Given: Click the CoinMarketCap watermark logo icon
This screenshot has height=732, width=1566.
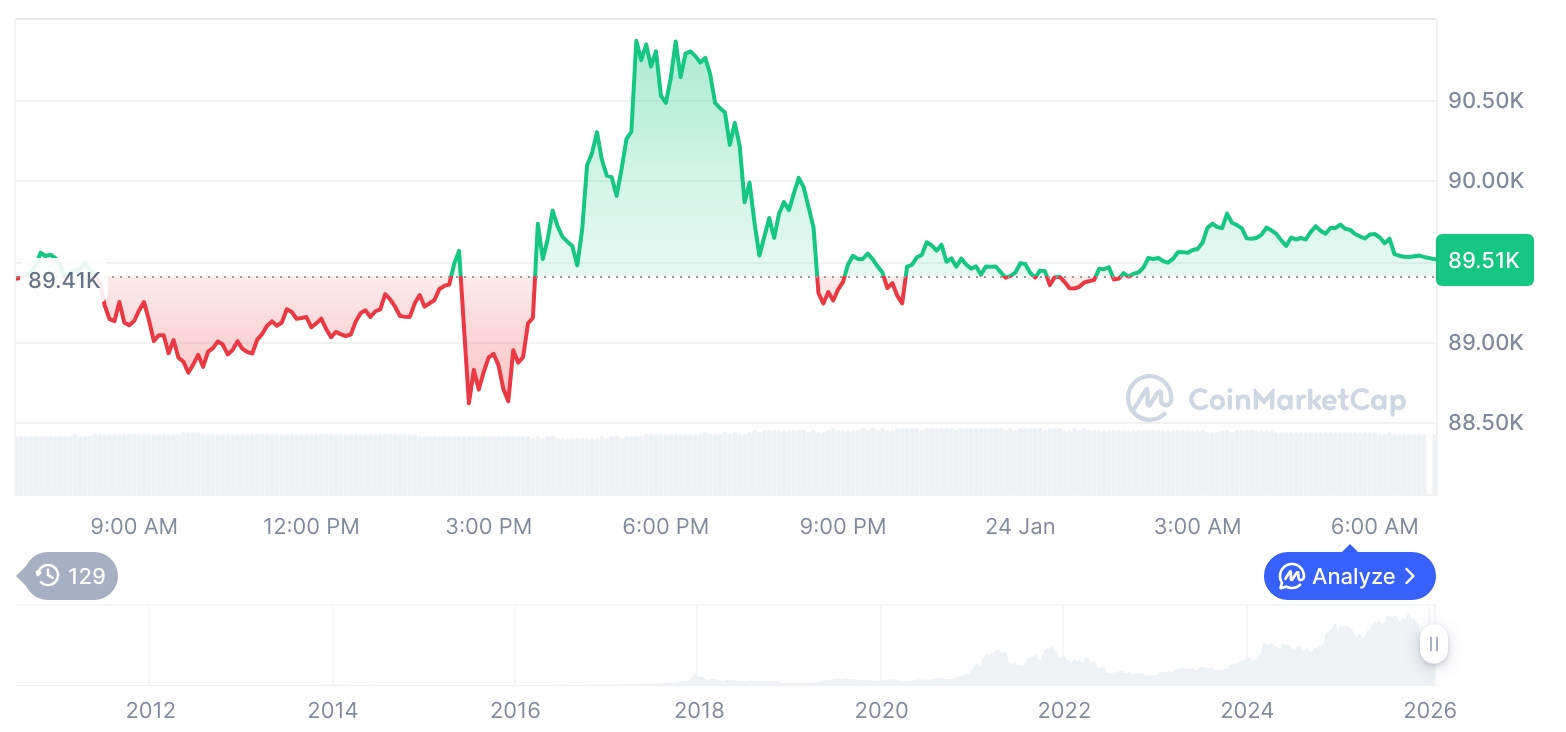Looking at the screenshot, I should [x=1150, y=399].
